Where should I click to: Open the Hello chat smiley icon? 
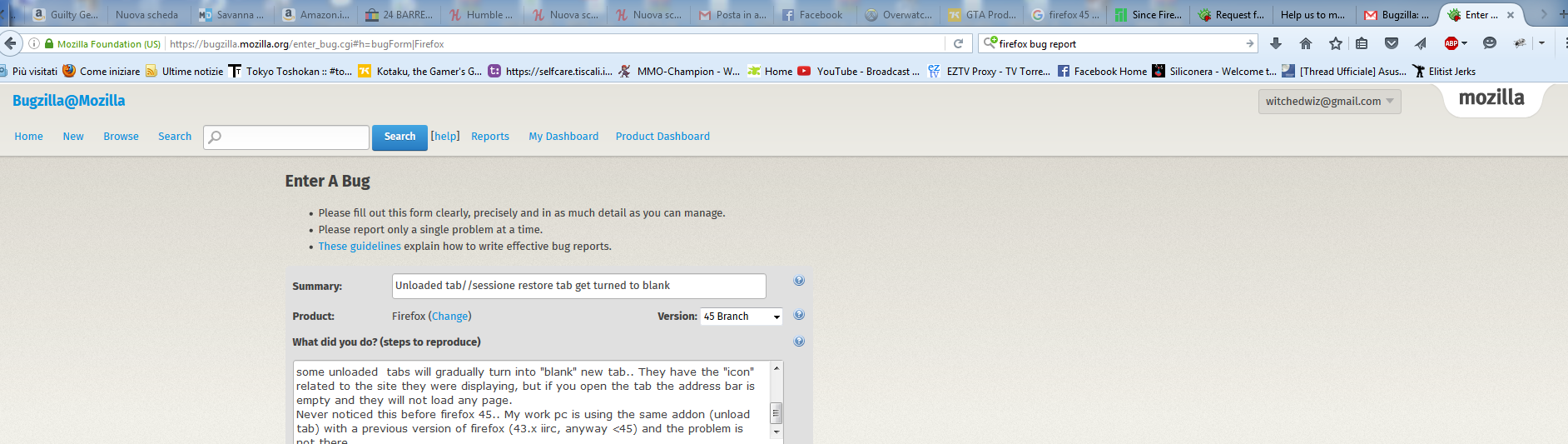click(1490, 43)
